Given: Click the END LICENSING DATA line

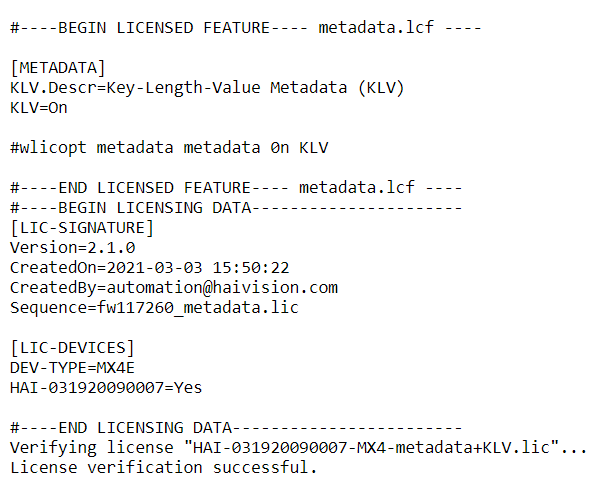Looking at the screenshot, I should point(235,428).
